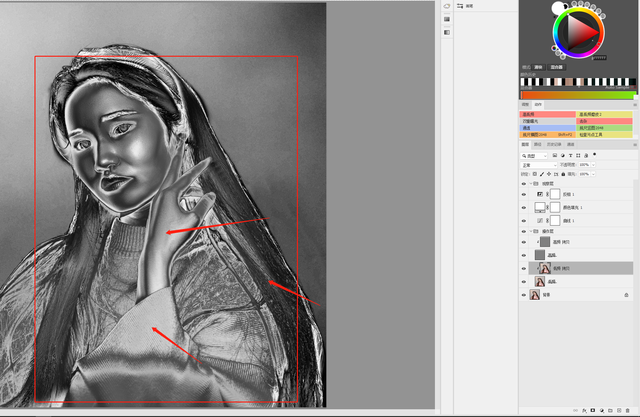Click prevent artboard auto-nesting lock icon
The height and width of the screenshot is (417, 640).
(556, 174)
